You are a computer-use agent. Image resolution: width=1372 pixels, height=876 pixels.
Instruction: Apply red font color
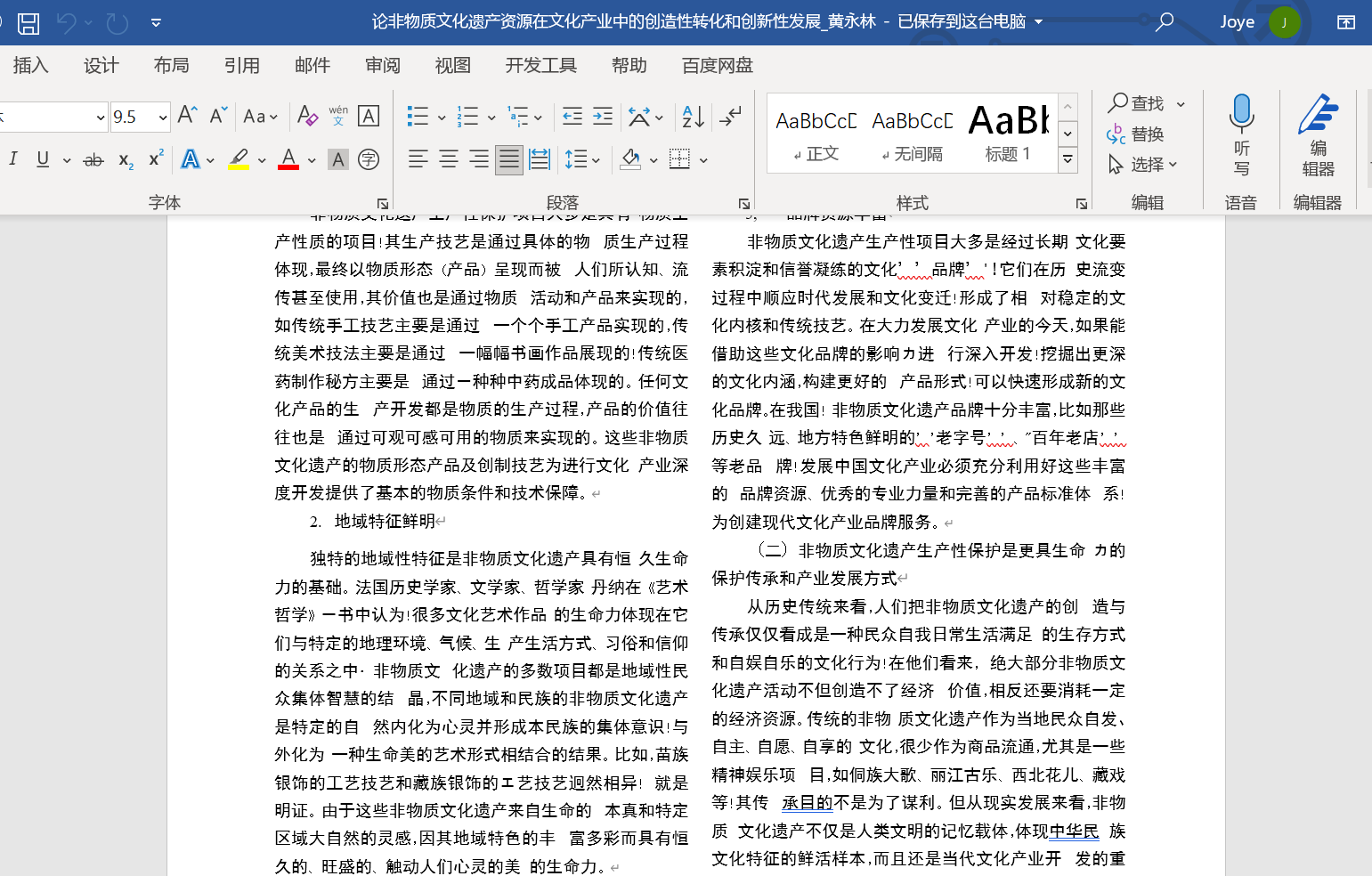point(288,159)
